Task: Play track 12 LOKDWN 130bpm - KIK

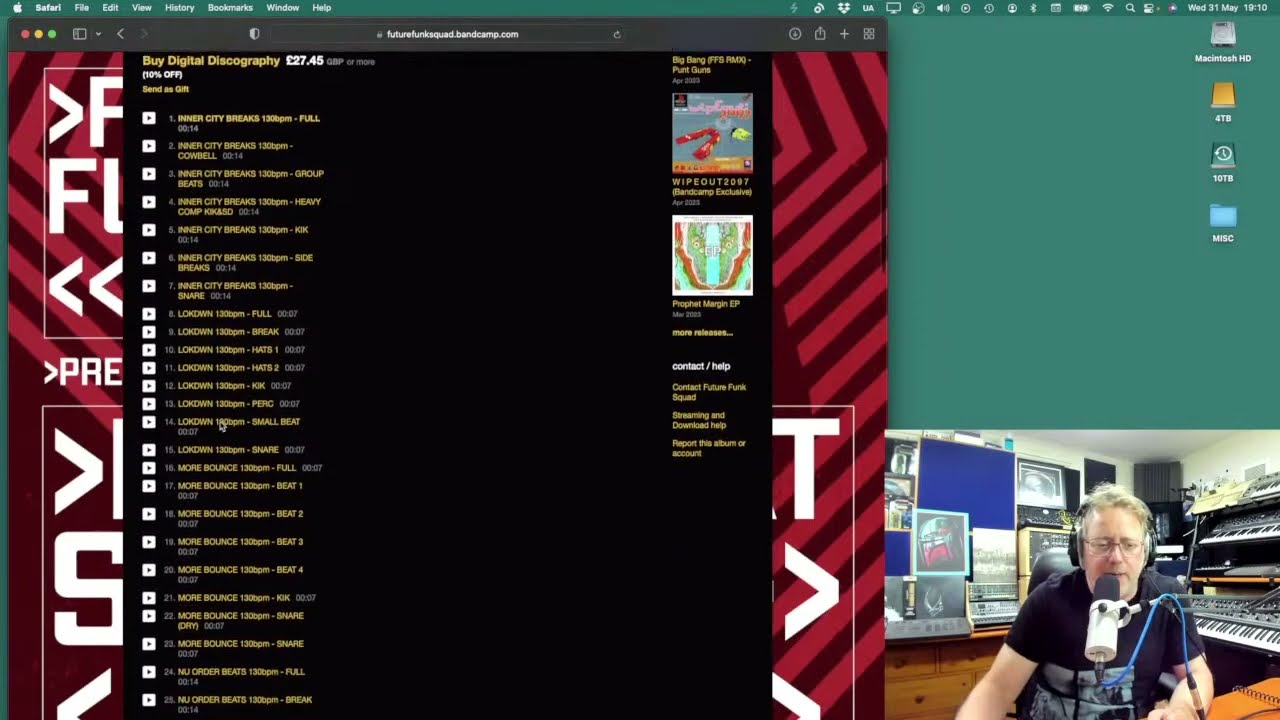Action: tap(149, 386)
